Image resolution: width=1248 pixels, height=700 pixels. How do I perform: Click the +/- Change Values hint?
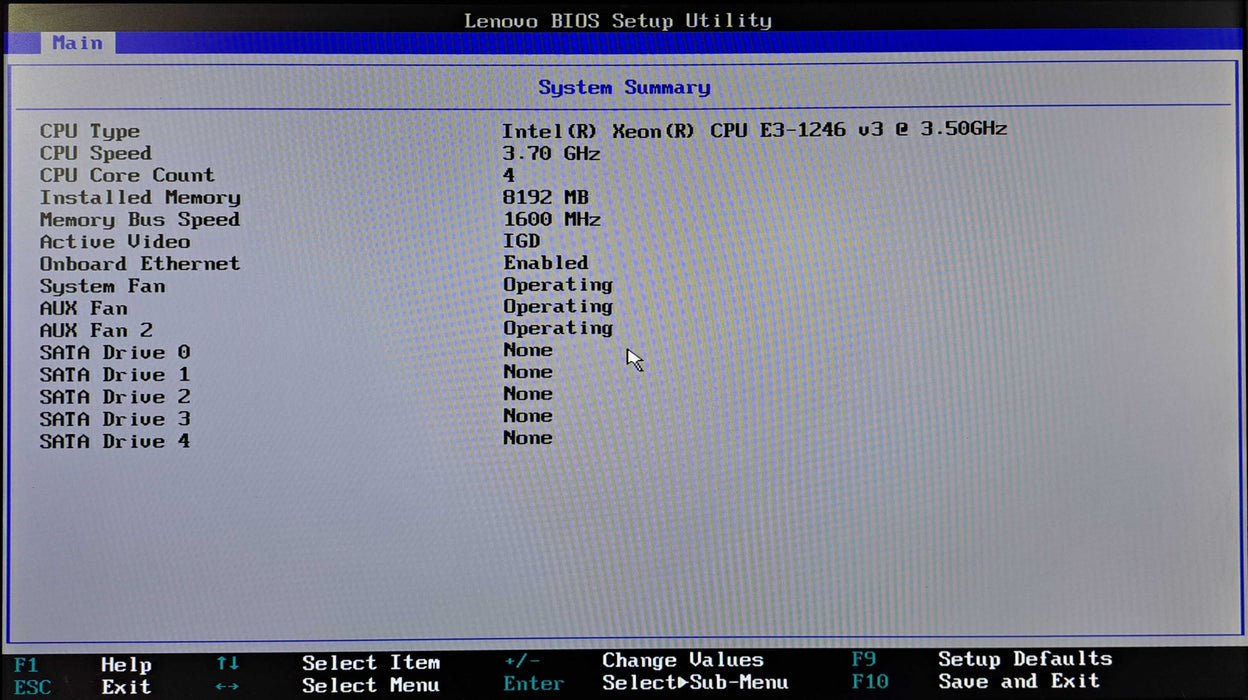(x=634, y=661)
